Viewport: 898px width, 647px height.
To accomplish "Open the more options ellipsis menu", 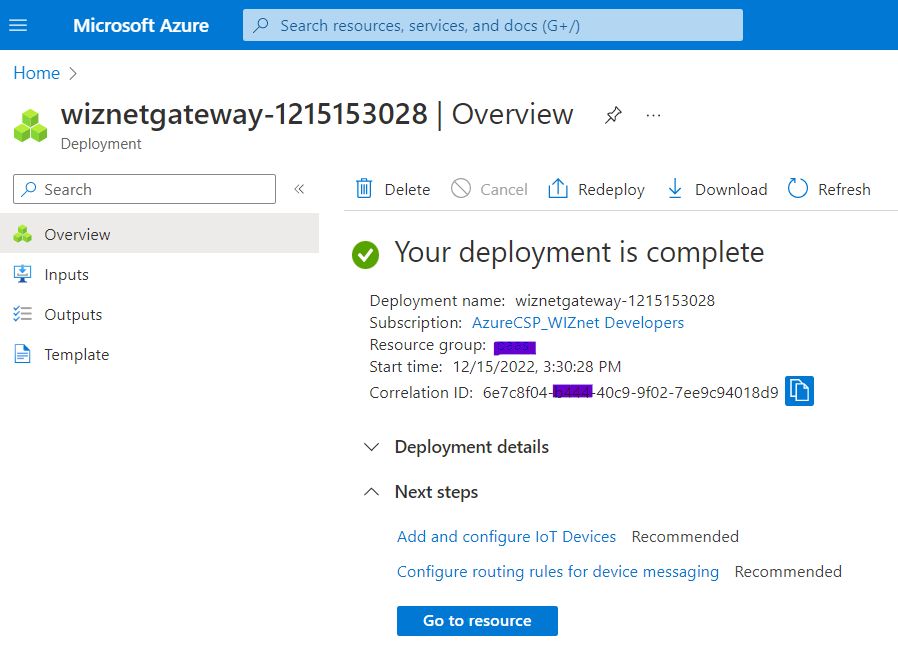I will click(x=653, y=116).
